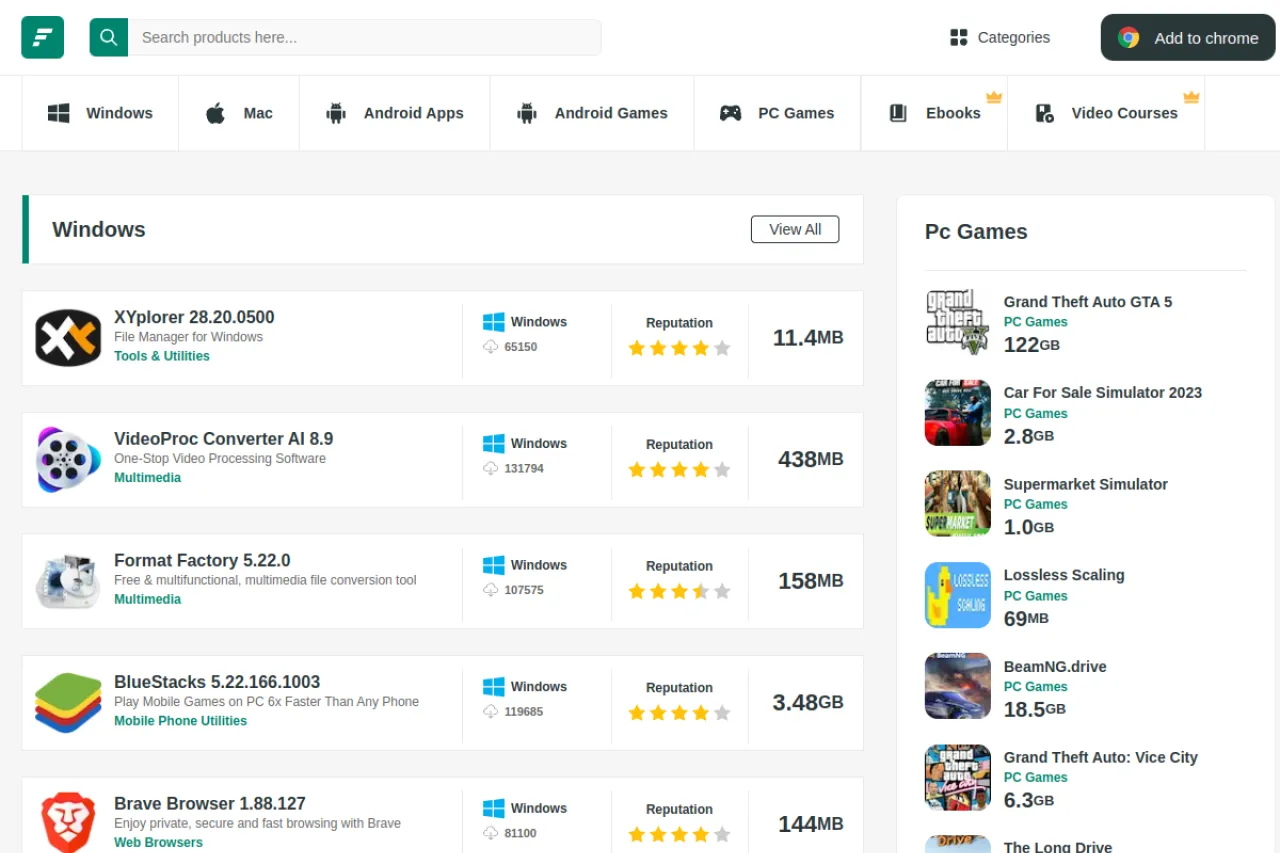The width and height of the screenshot is (1280, 853).
Task: Click the XYplorer app icon
Action: (x=68, y=338)
